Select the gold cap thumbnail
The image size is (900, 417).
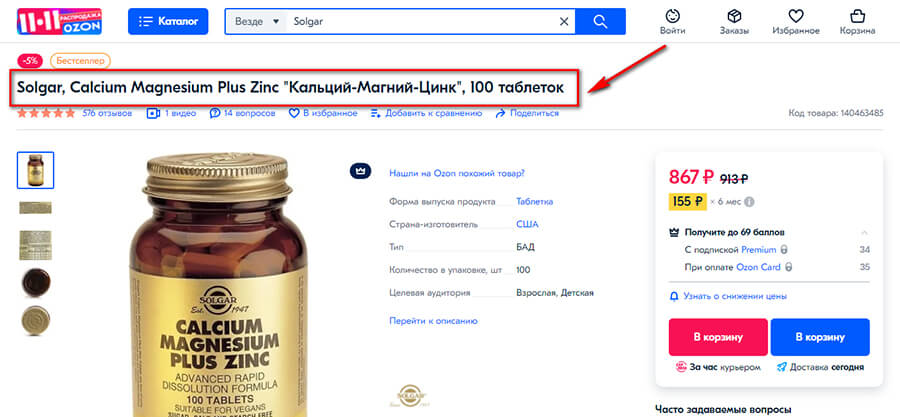[36, 321]
